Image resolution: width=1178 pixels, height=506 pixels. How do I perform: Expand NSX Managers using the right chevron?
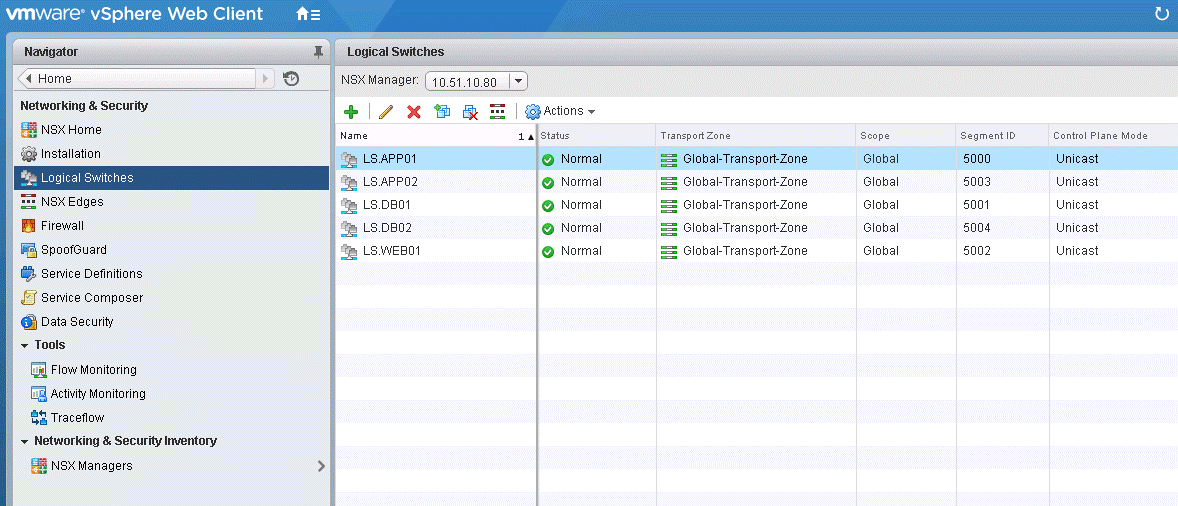pos(320,466)
